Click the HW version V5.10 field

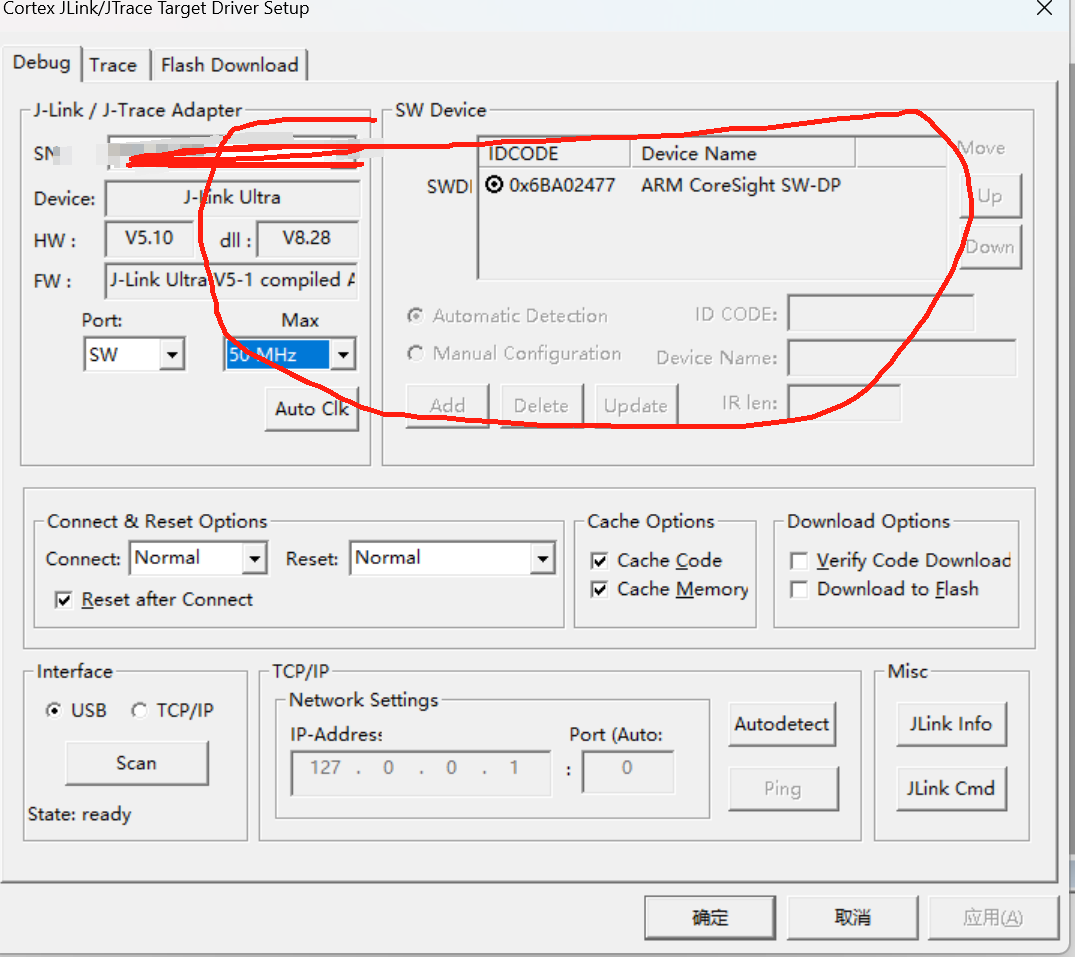tap(149, 239)
